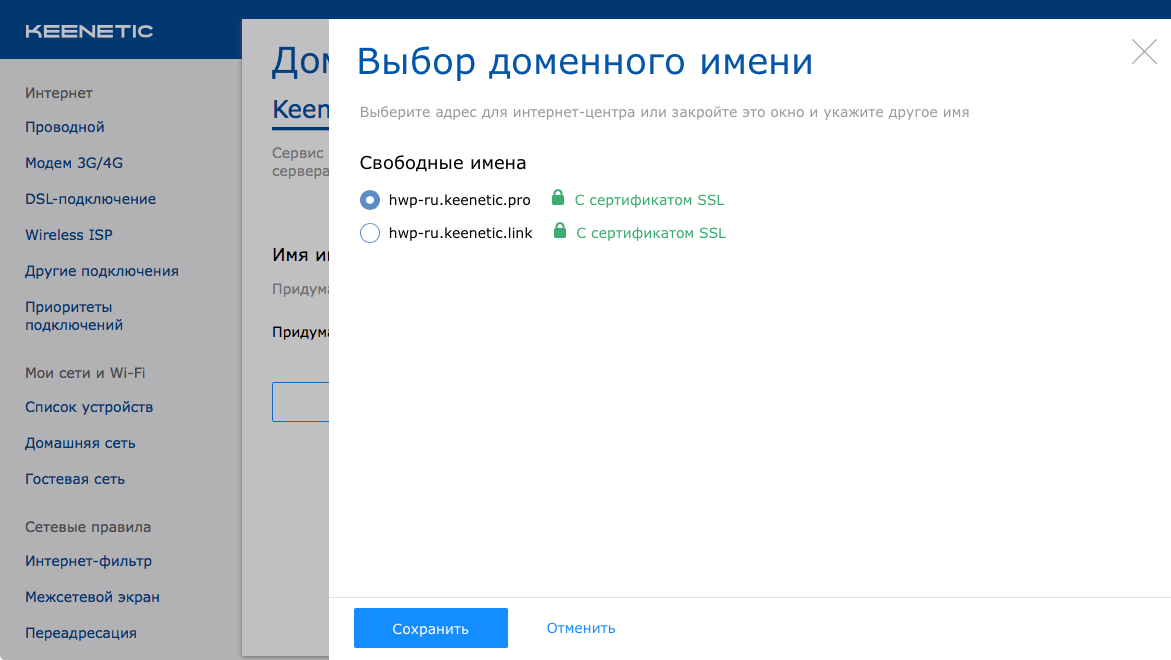Open Домашняя сеть settings

pos(80,443)
